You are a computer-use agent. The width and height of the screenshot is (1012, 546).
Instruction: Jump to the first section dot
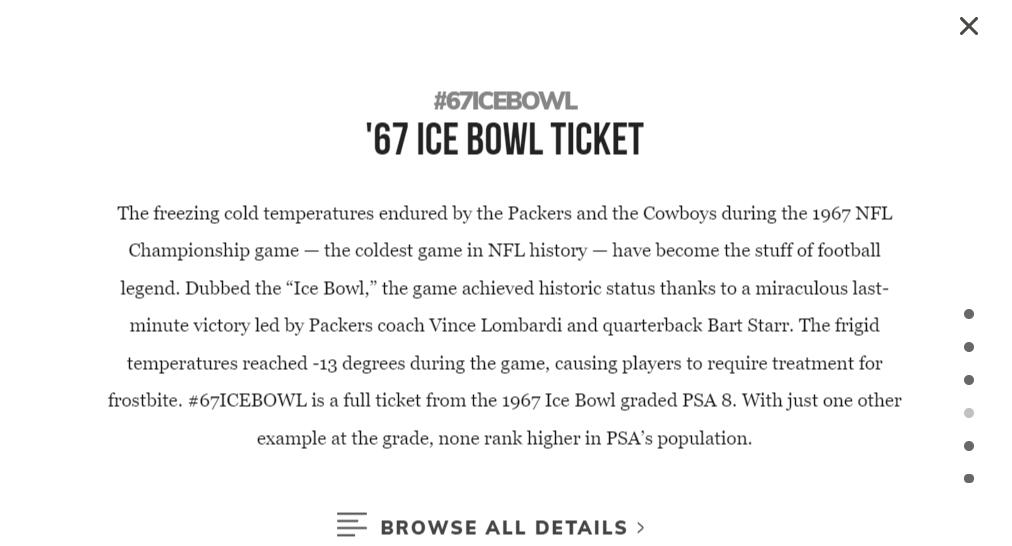(968, 314)
